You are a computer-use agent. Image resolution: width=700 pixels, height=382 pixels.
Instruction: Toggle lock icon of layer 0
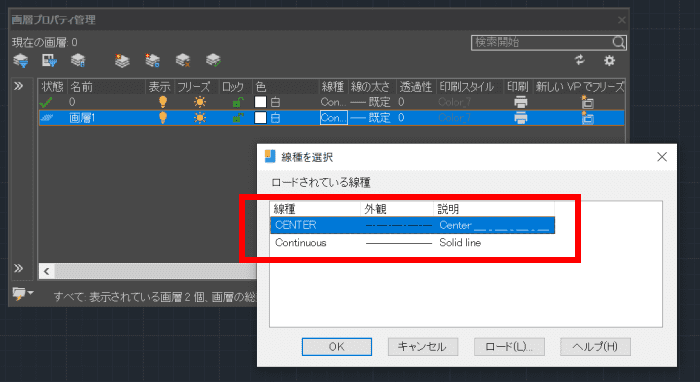[x=238, y=102]
